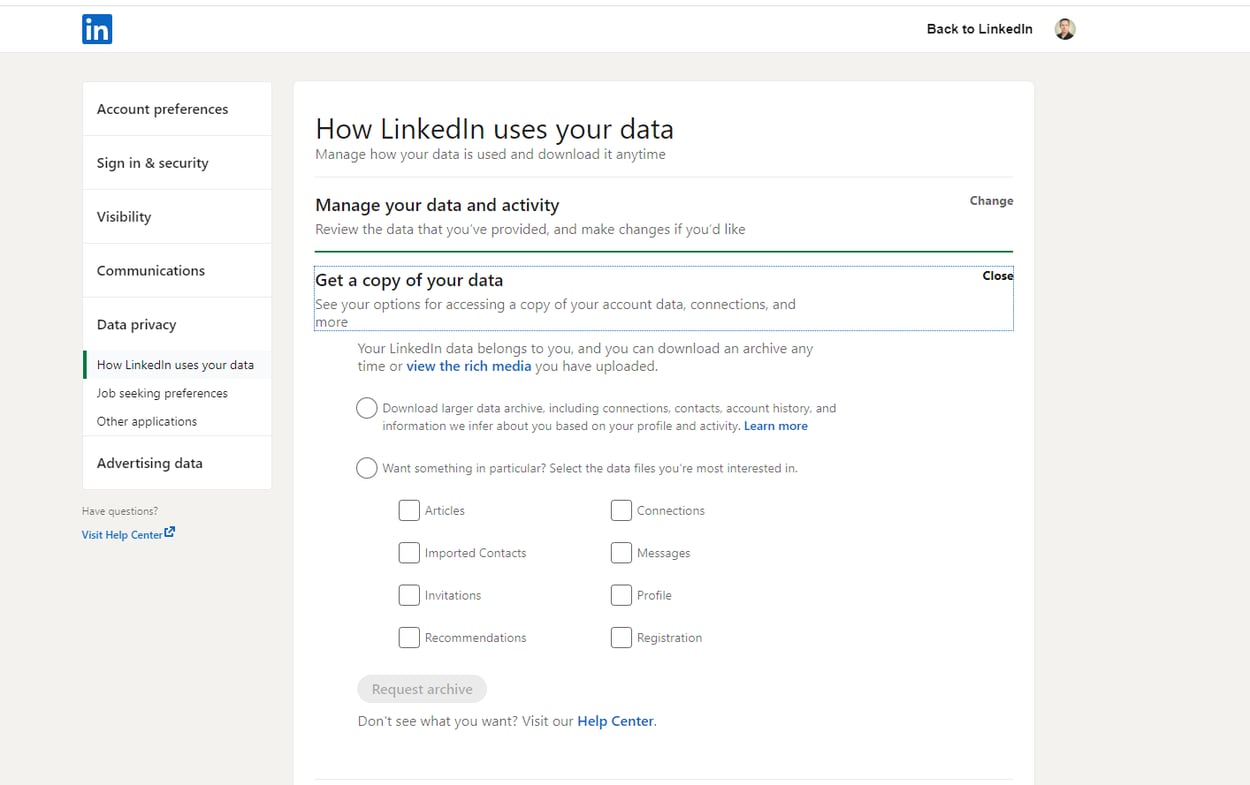Enable the Connections data checkbox

point(621,510)
